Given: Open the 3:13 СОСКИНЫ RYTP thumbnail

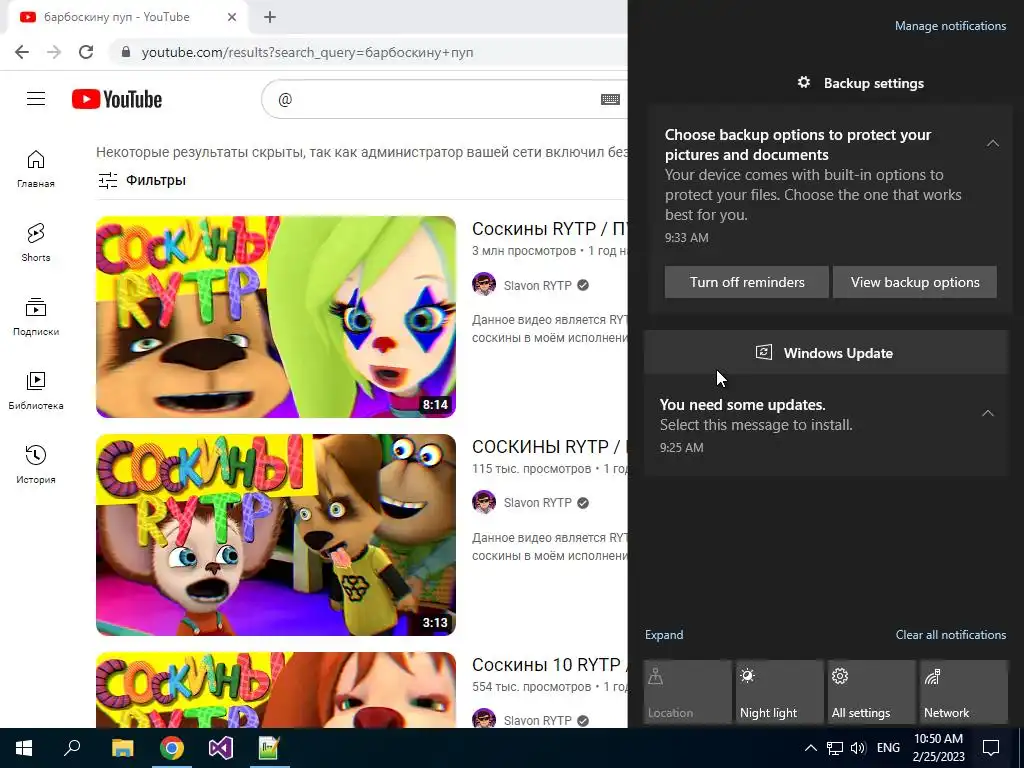Looking at the screenshot, I should tap(276, 535).
